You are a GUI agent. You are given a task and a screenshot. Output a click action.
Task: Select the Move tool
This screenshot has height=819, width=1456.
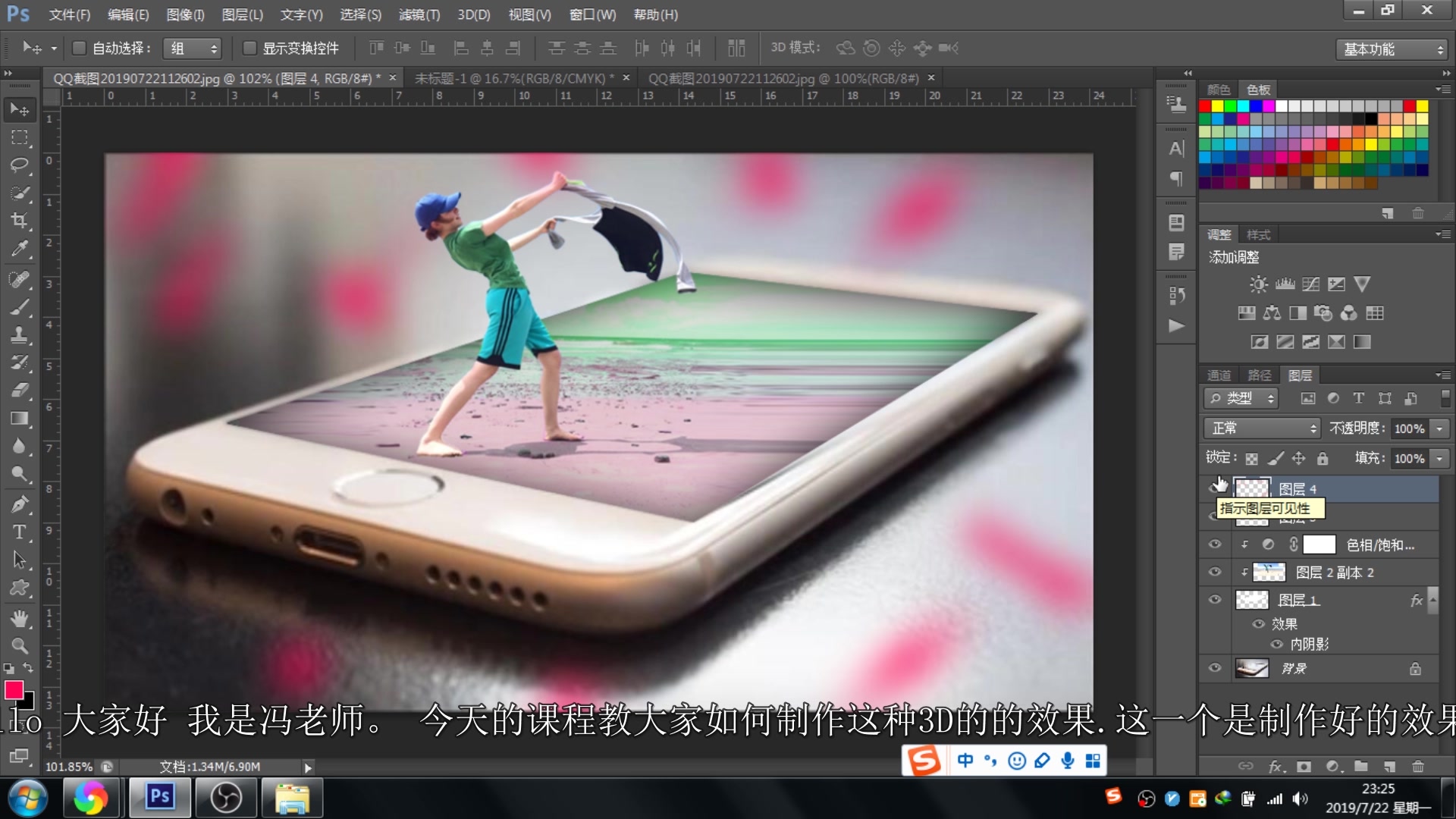(19, 108)
